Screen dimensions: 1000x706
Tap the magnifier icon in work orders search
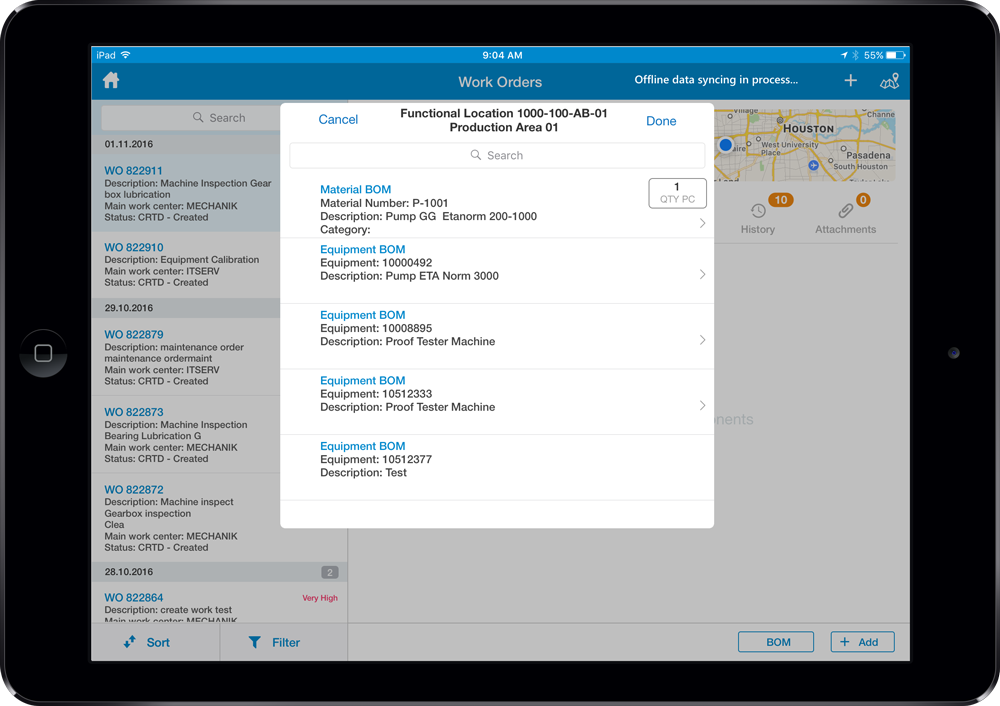(198, 117)
